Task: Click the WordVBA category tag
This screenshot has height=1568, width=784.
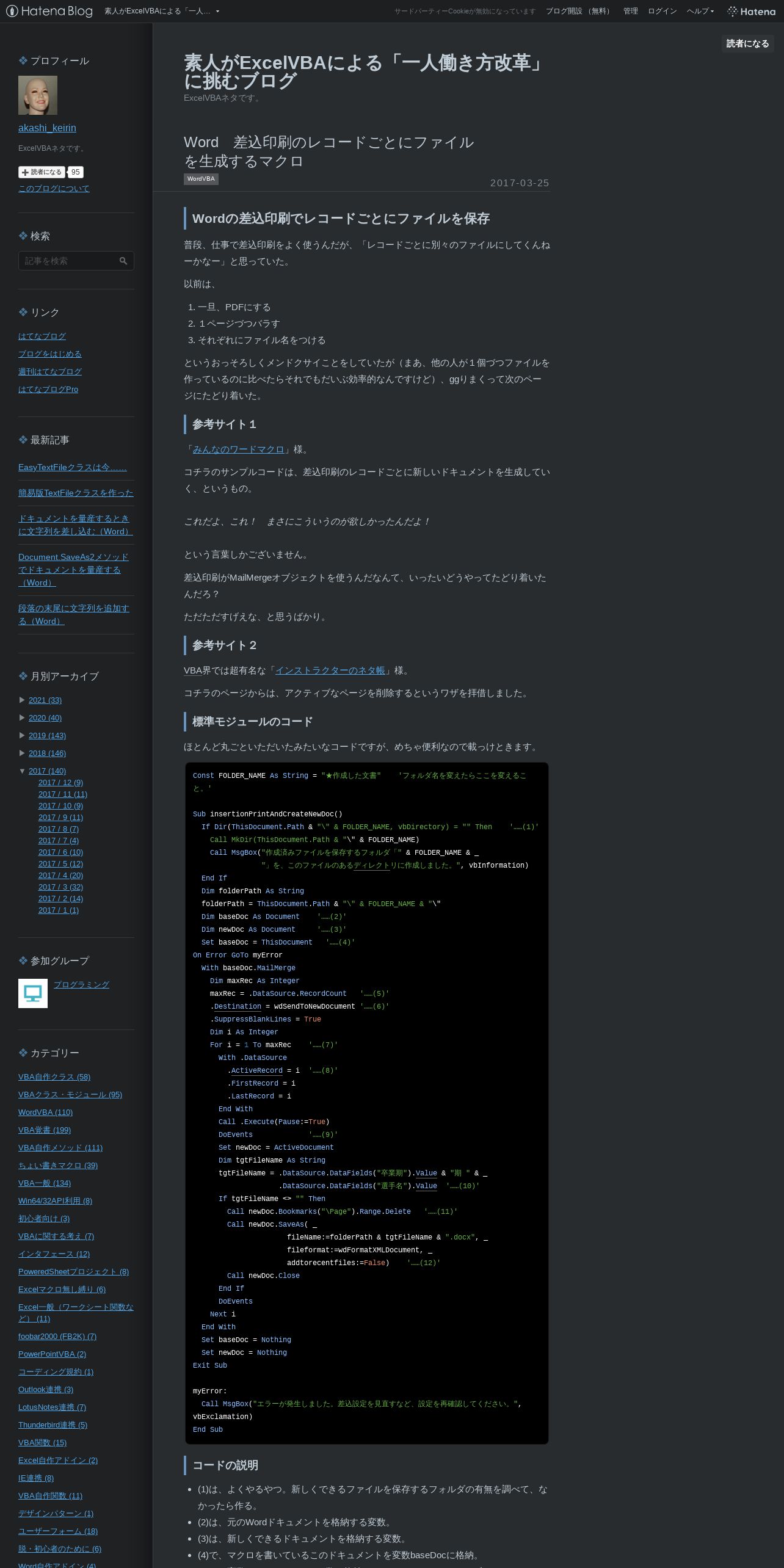Action: click(201, 179)
